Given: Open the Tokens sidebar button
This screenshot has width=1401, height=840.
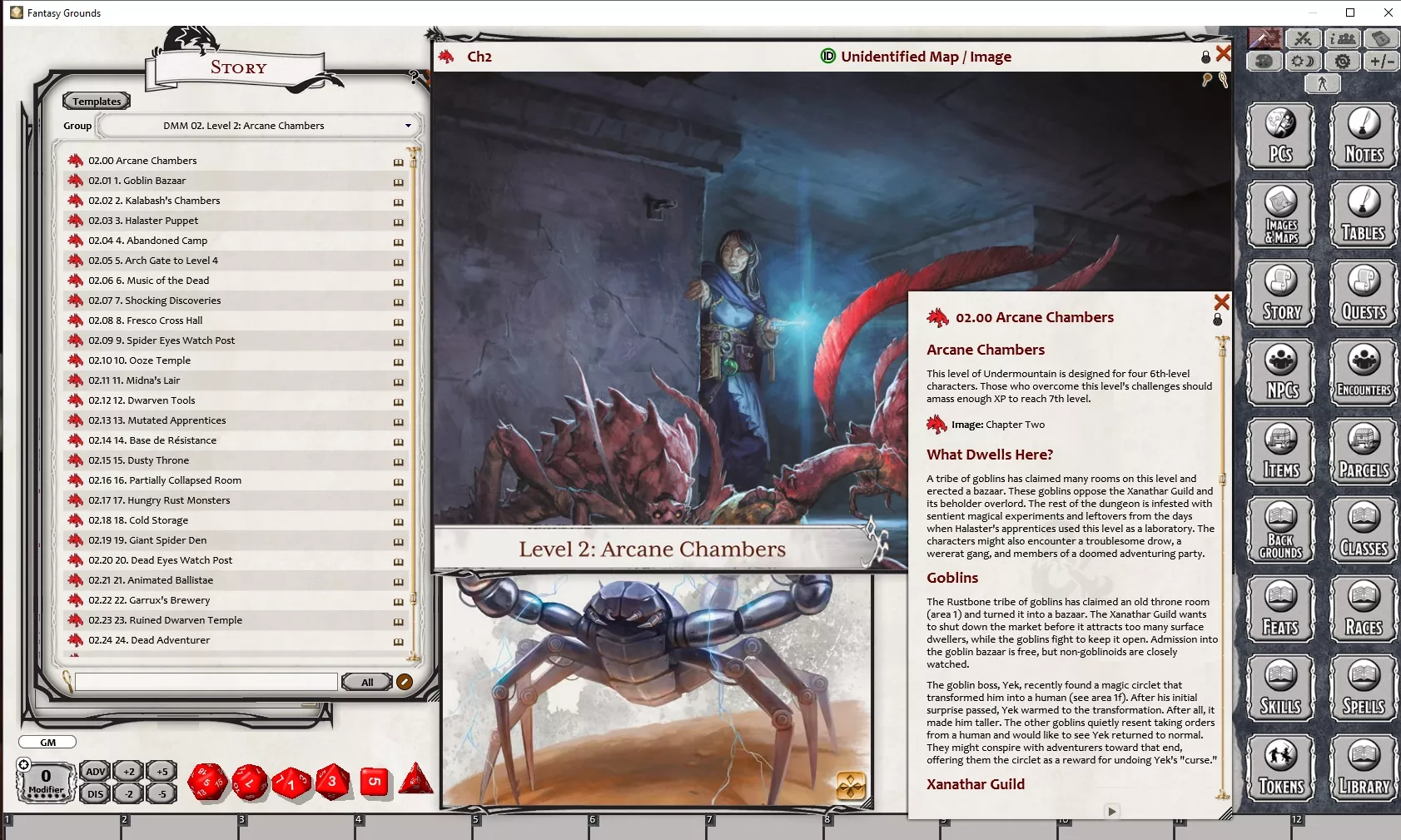Looking at the screenshot, I should coord(1280,768).
